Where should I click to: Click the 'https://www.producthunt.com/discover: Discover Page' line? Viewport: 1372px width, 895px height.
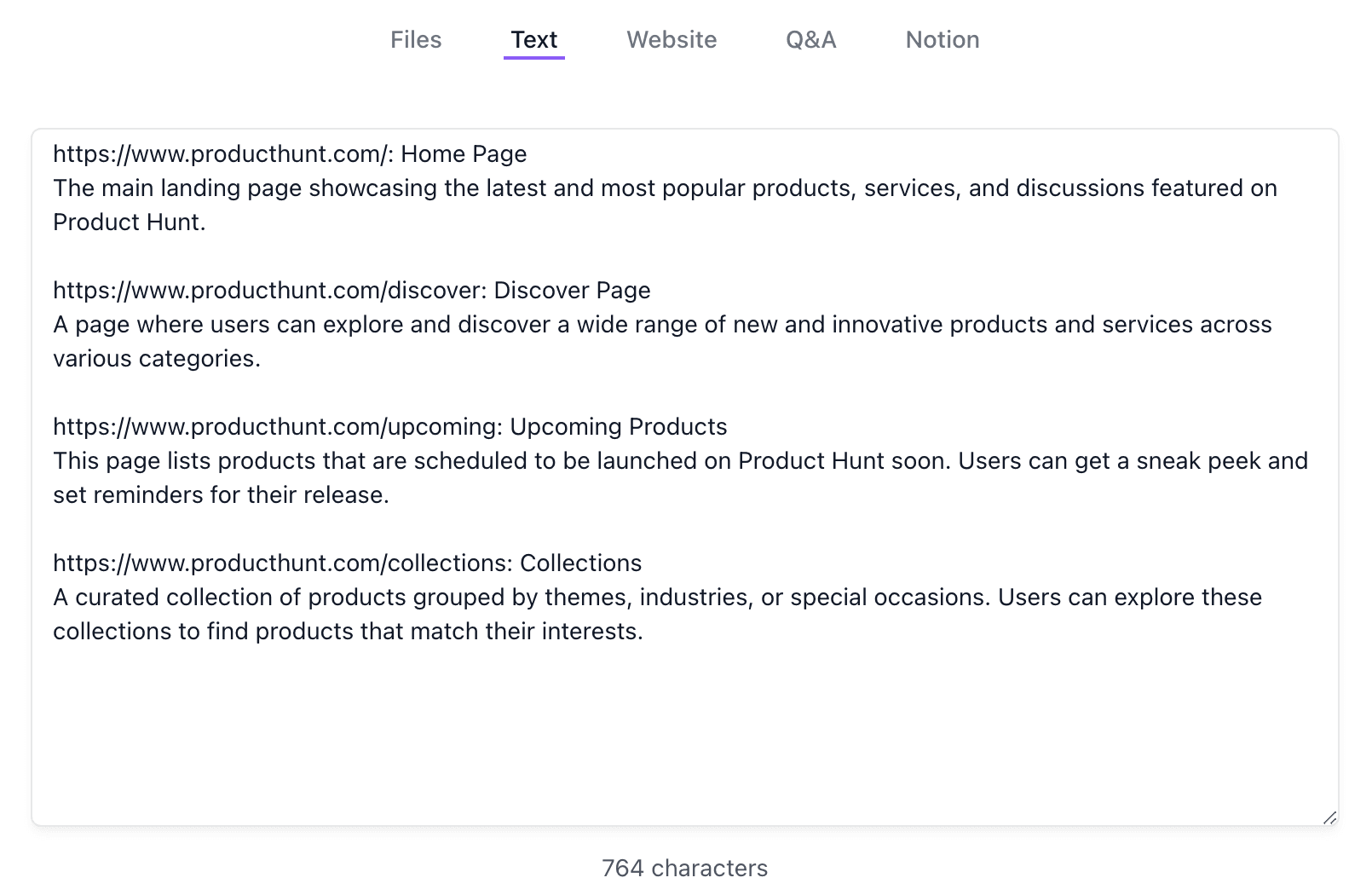352,290
